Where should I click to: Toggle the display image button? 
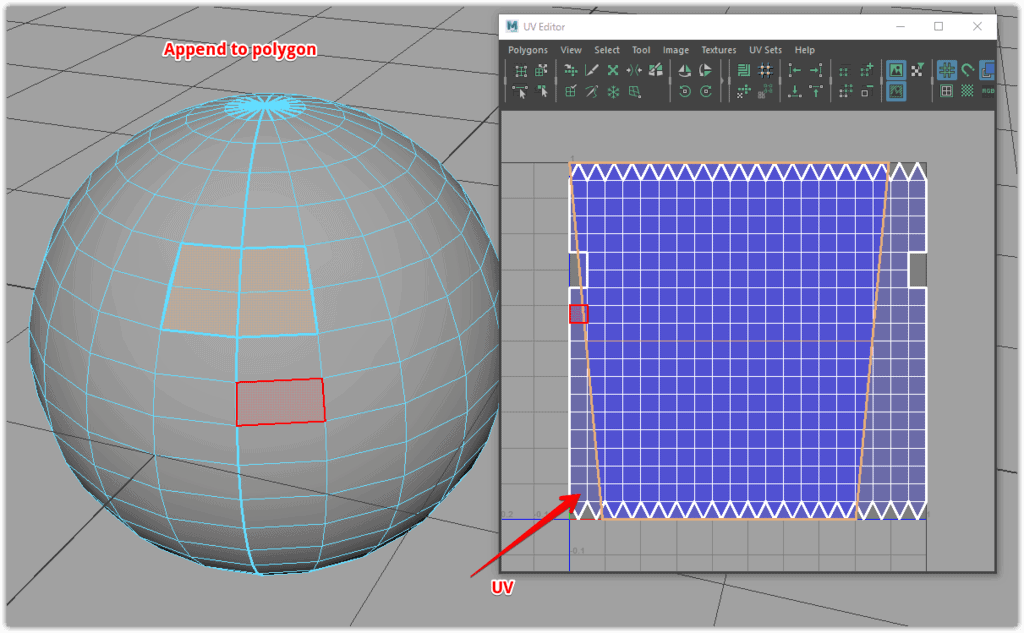click(x=896, y=71)
